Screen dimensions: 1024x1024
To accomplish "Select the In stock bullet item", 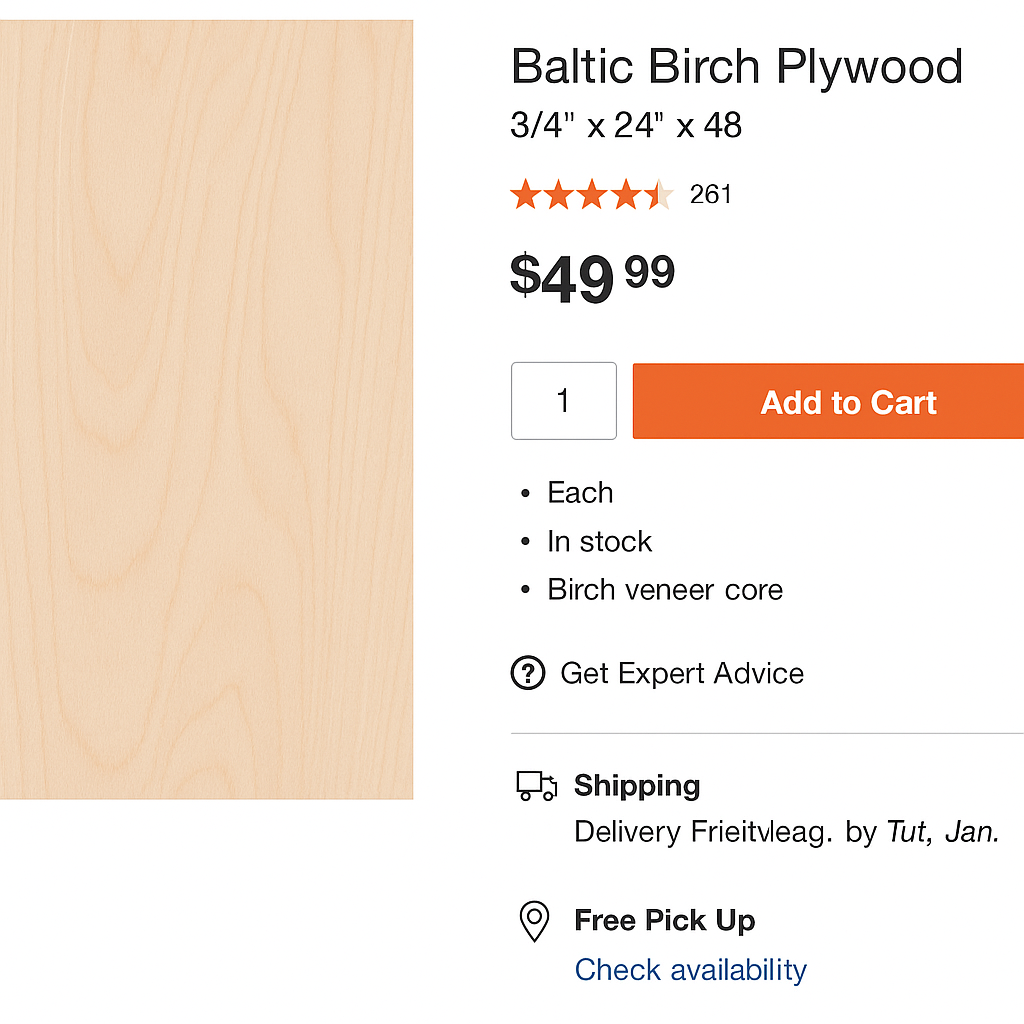I will pyautogui.click(x=599, y=541).
